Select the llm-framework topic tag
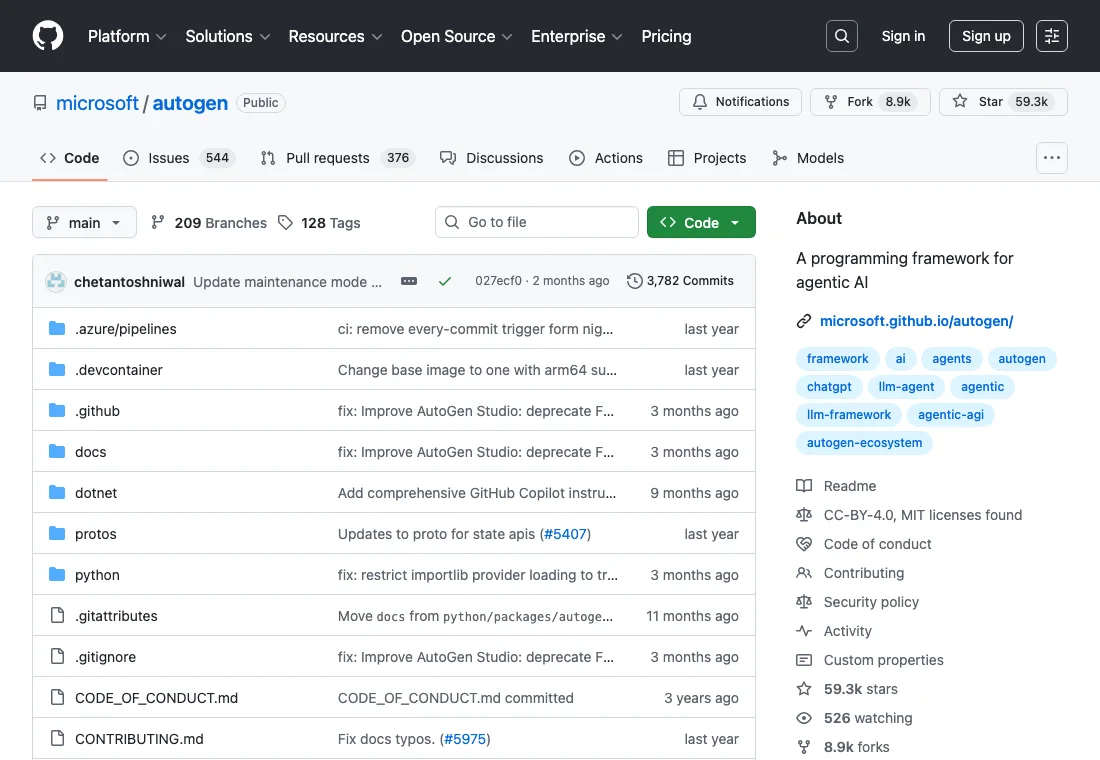The height and width of the screenshot is (760, 1100). [x=849, y=415]
